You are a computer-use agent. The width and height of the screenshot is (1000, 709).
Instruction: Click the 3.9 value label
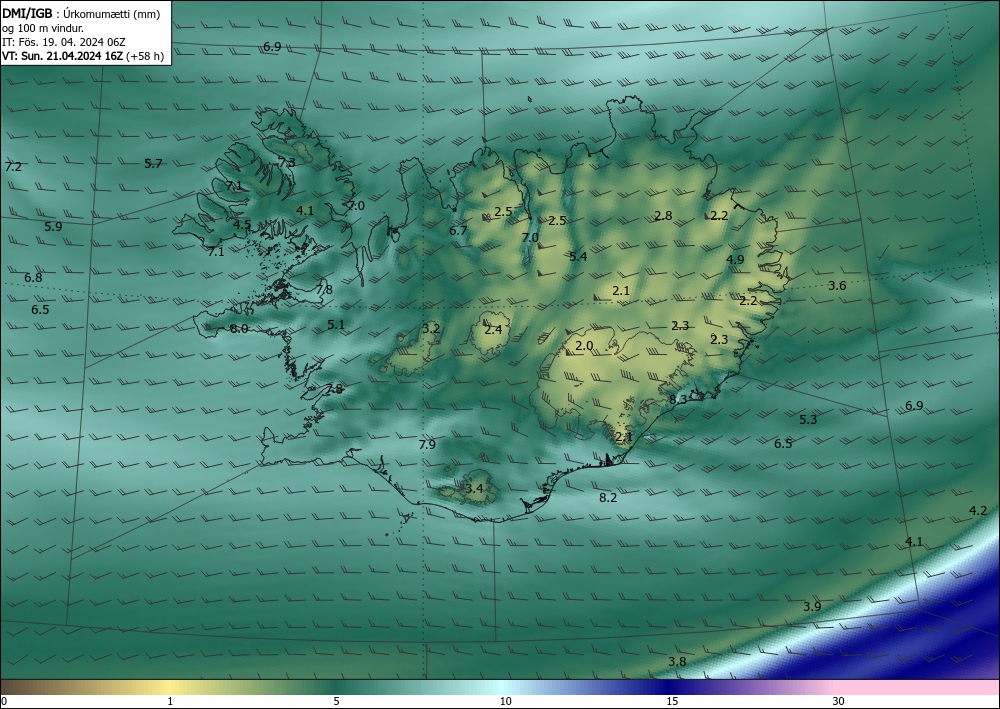[812, 606]
